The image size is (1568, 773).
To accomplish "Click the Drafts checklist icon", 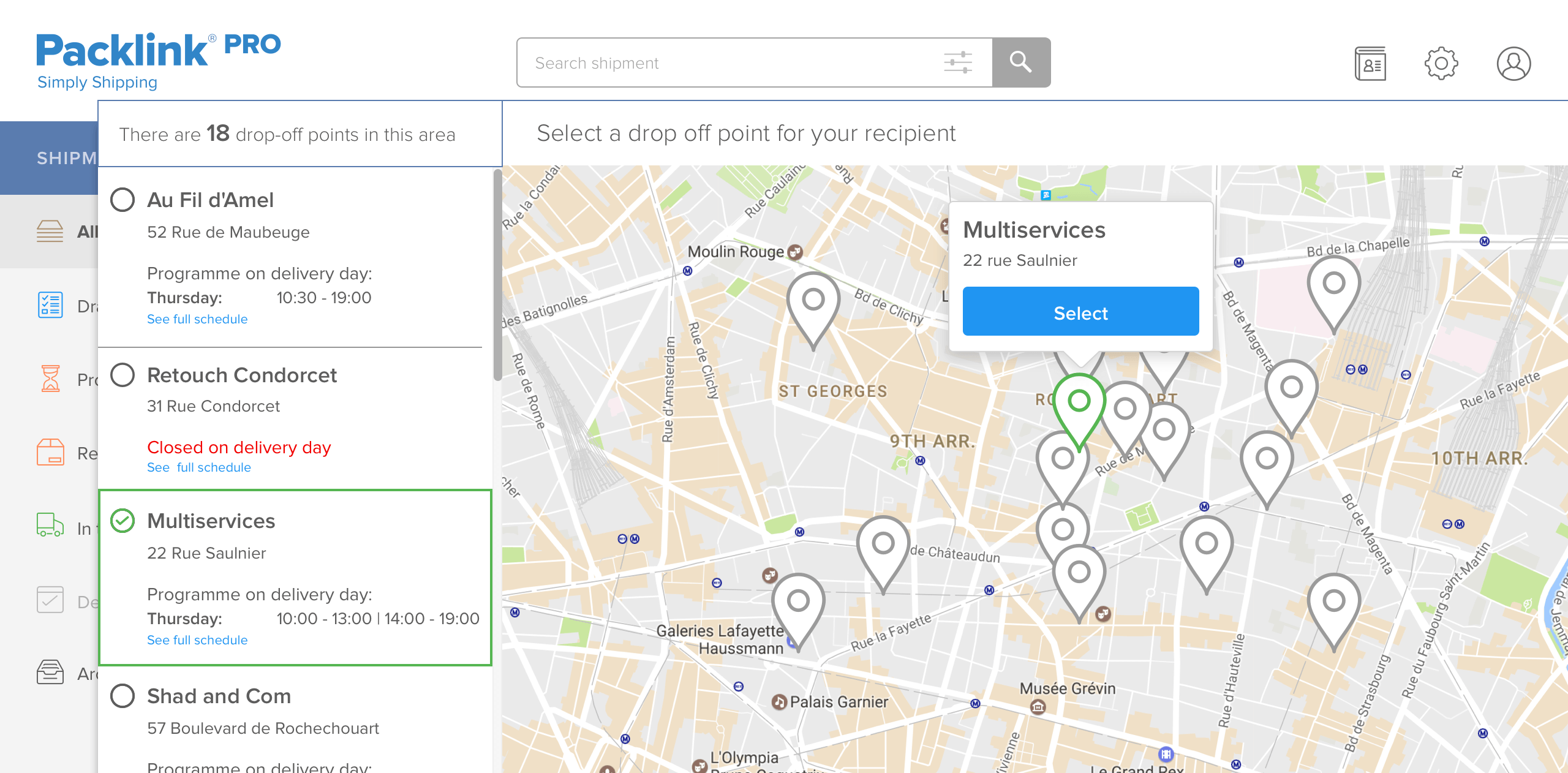I will point(50,304).
